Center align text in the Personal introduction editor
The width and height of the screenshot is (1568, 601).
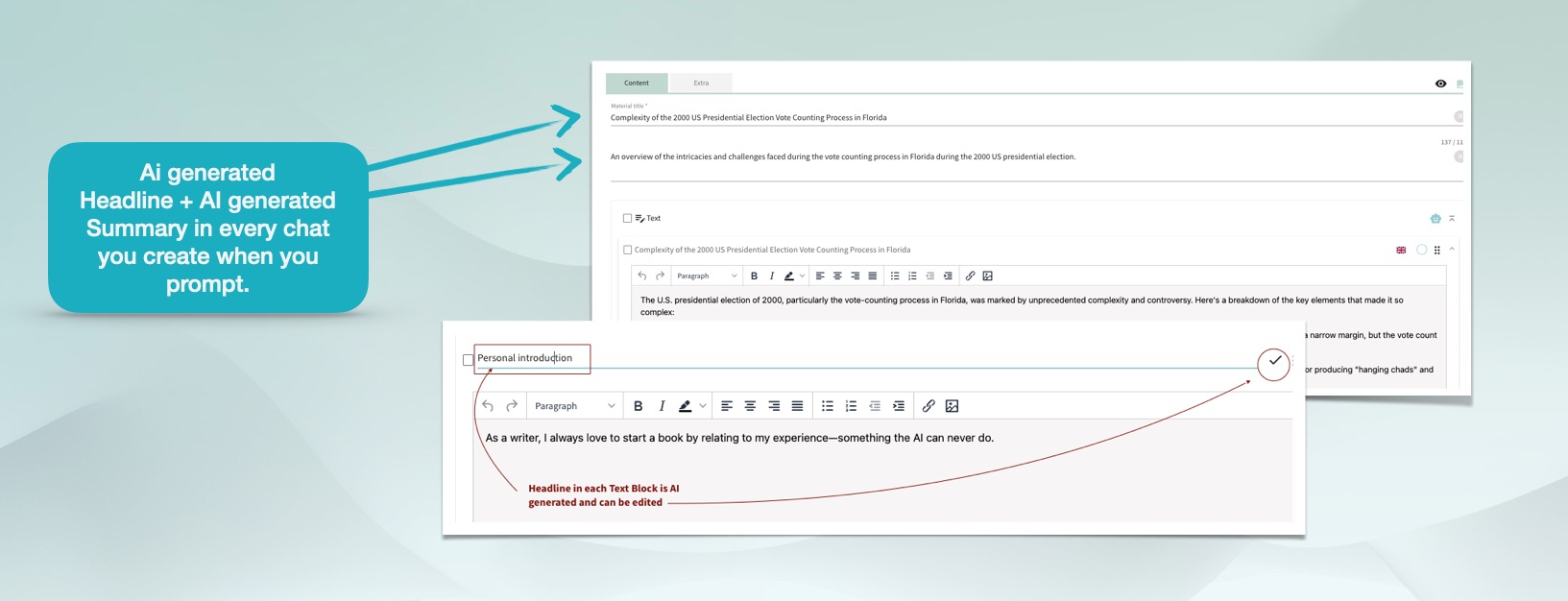pyautogui.click(x=750, y=406)
